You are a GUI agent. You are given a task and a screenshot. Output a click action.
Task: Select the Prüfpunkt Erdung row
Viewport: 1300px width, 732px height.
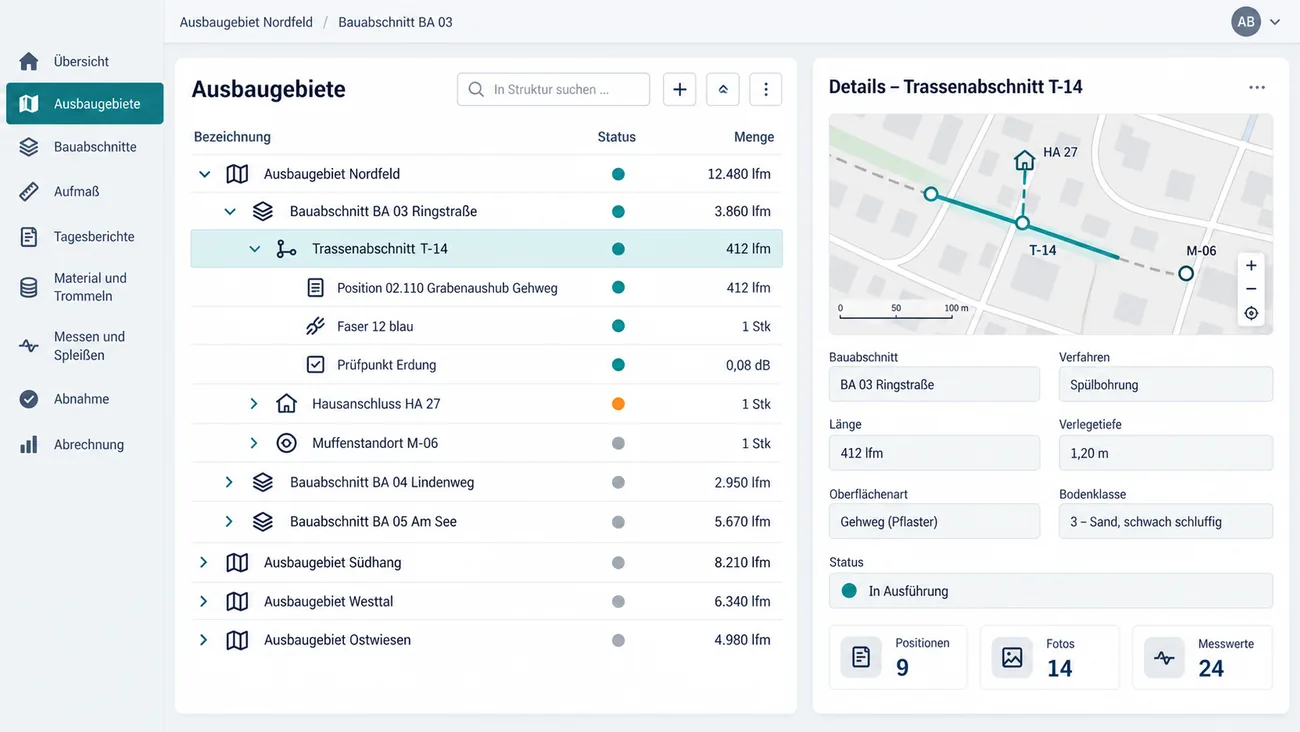486,365
